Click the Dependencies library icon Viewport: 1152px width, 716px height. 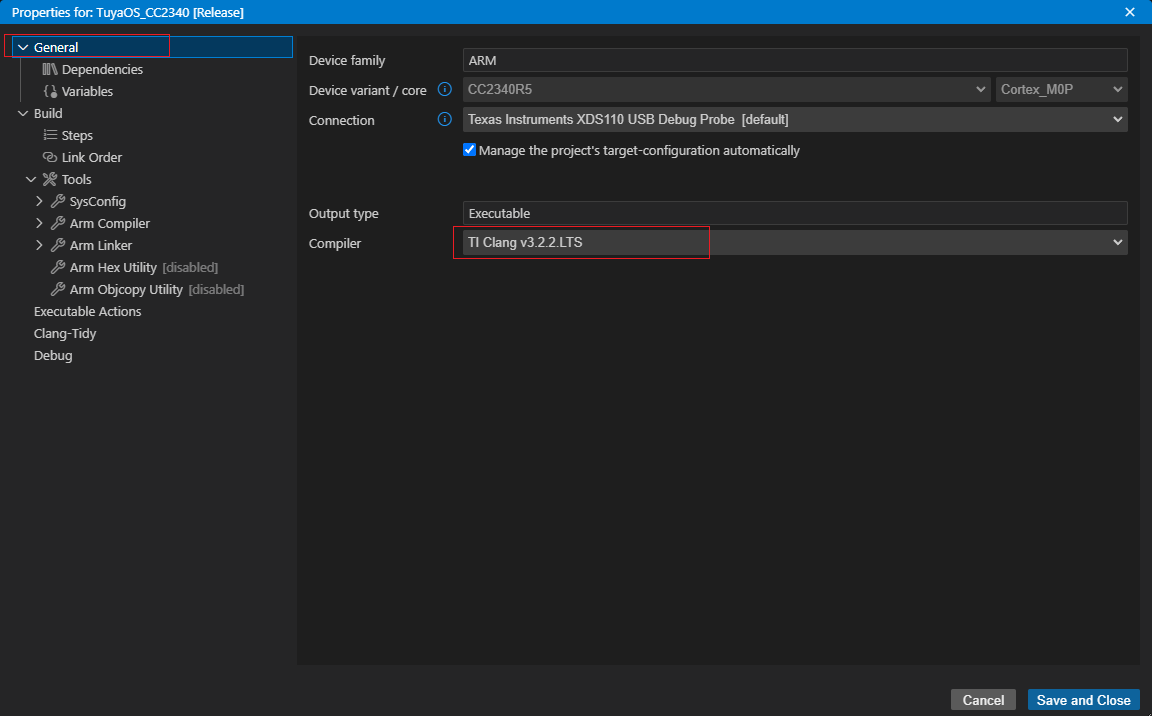[x=50, y=69]
